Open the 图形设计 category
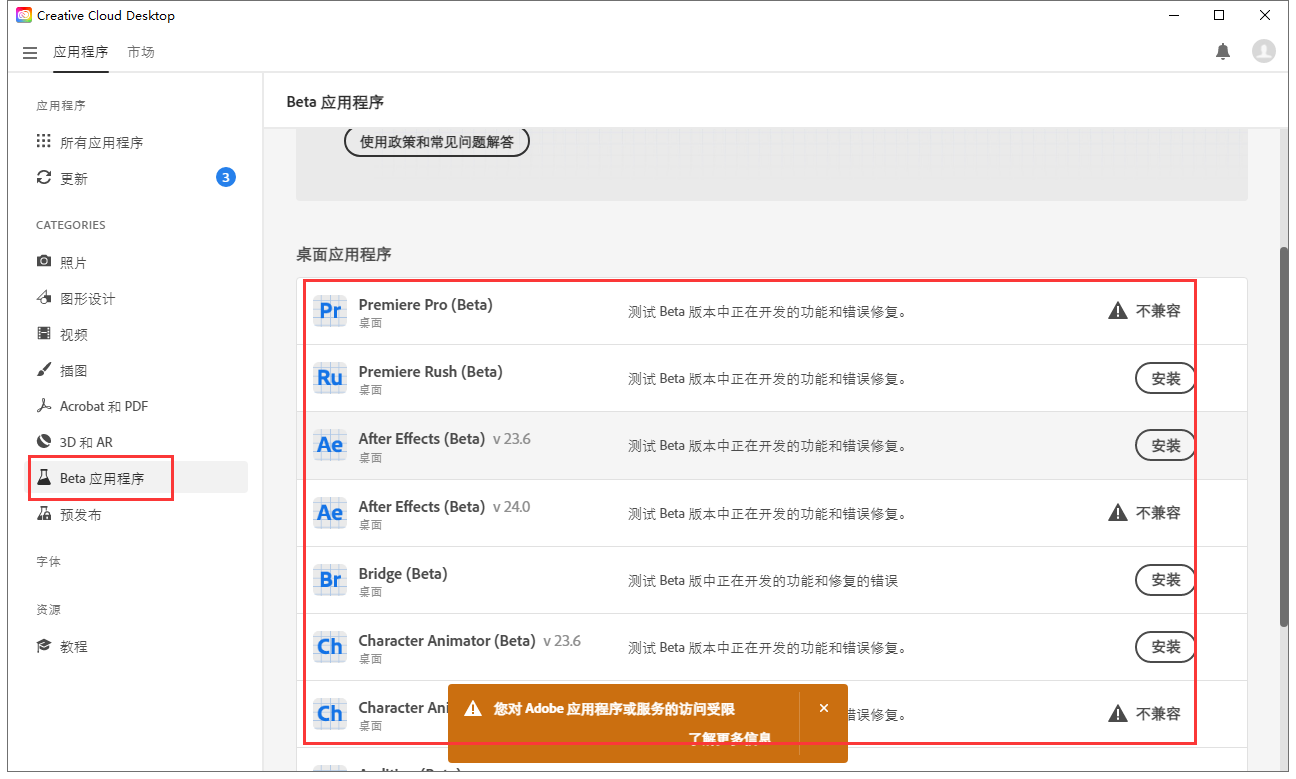The width and height of the screenshot is (1296, 779). (x=88, y=298)
